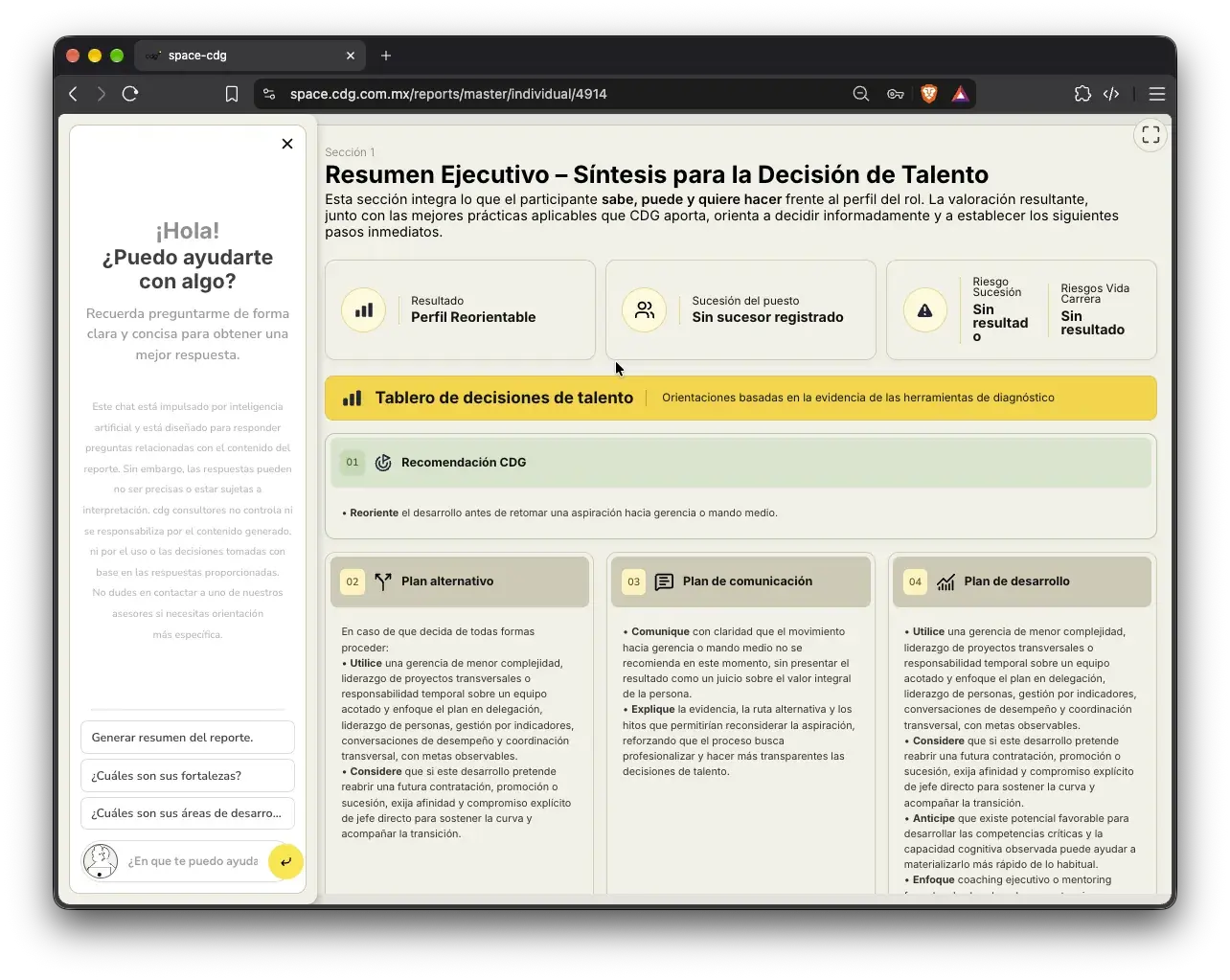Close the chat assistant panel
The width and height of the screenshot is (1230, 980).
(287, 144)
